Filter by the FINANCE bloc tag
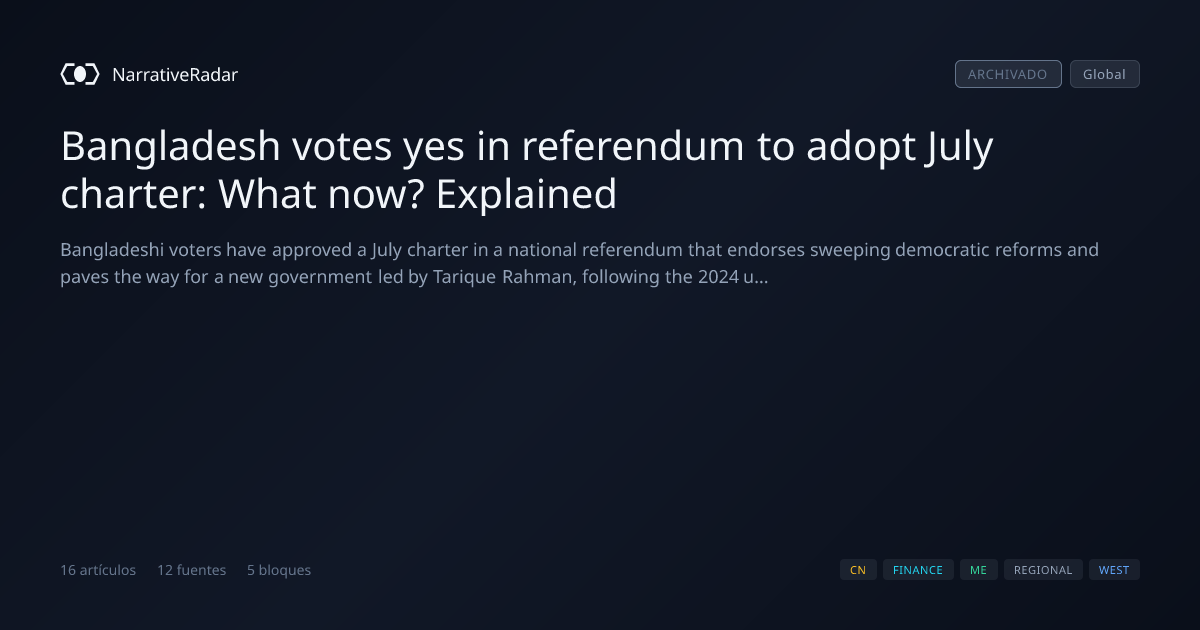Viewport: 1200px width, 630px height. click(x=918, y=570)
